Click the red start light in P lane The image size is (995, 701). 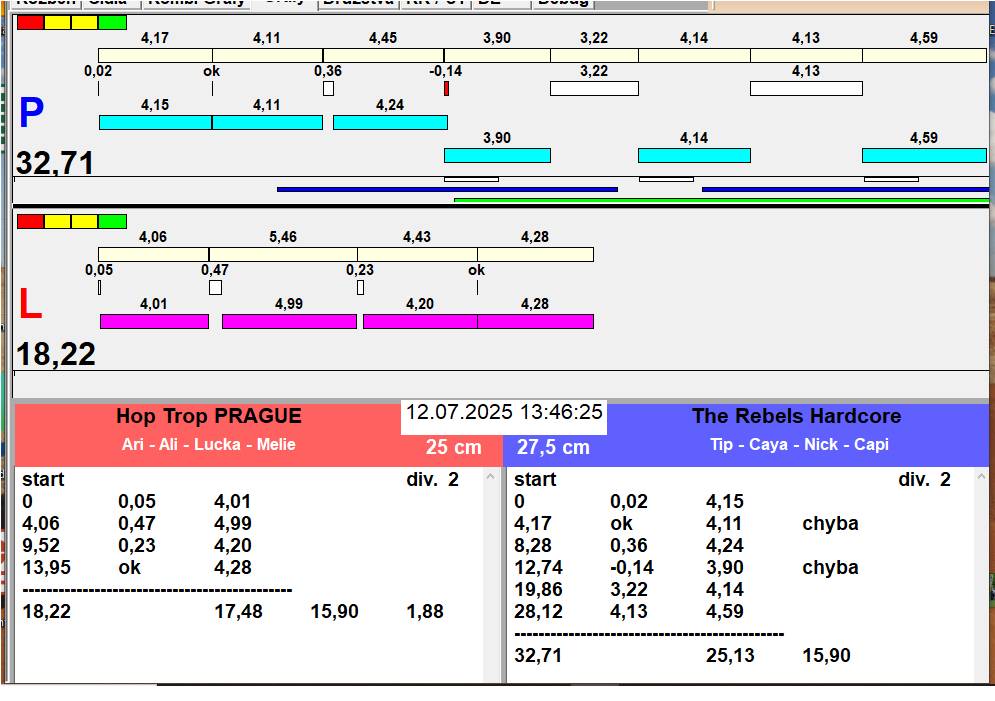coord(30,23)
